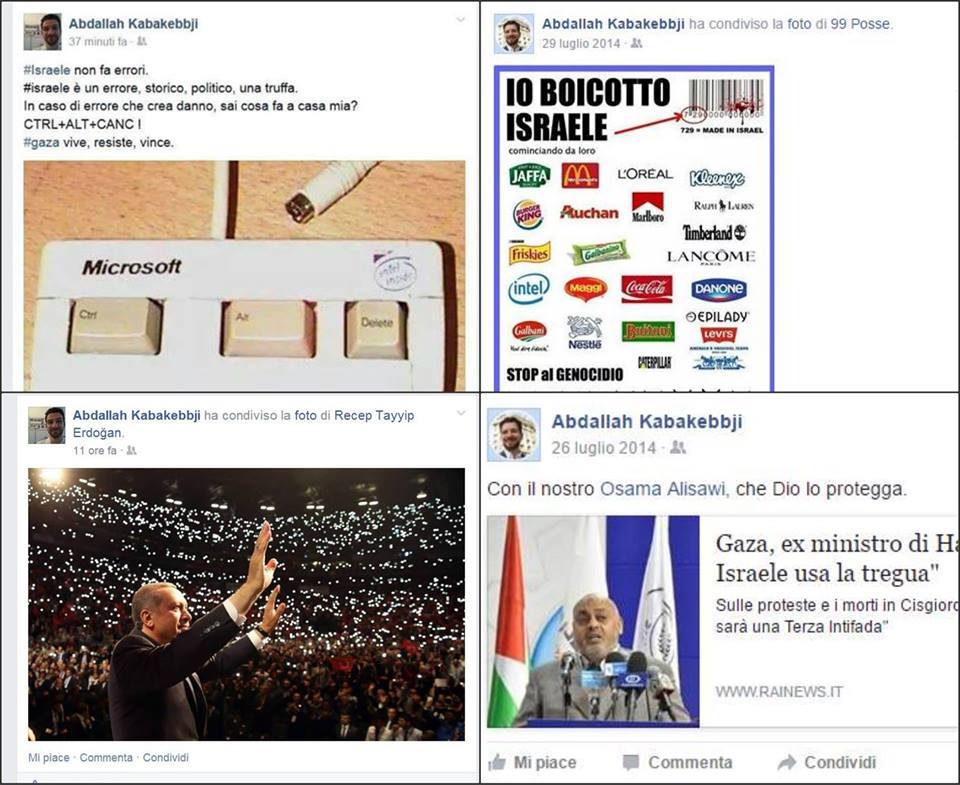Click audience icon beside 29 luglio 2014
Screen dimensions: 960x785
click(637, 43)
